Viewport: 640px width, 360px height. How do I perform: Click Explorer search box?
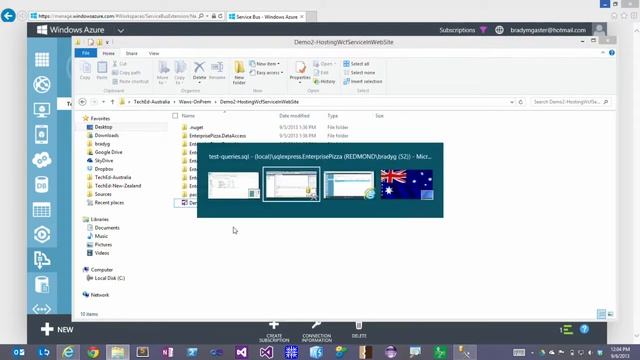pos(570,102)
